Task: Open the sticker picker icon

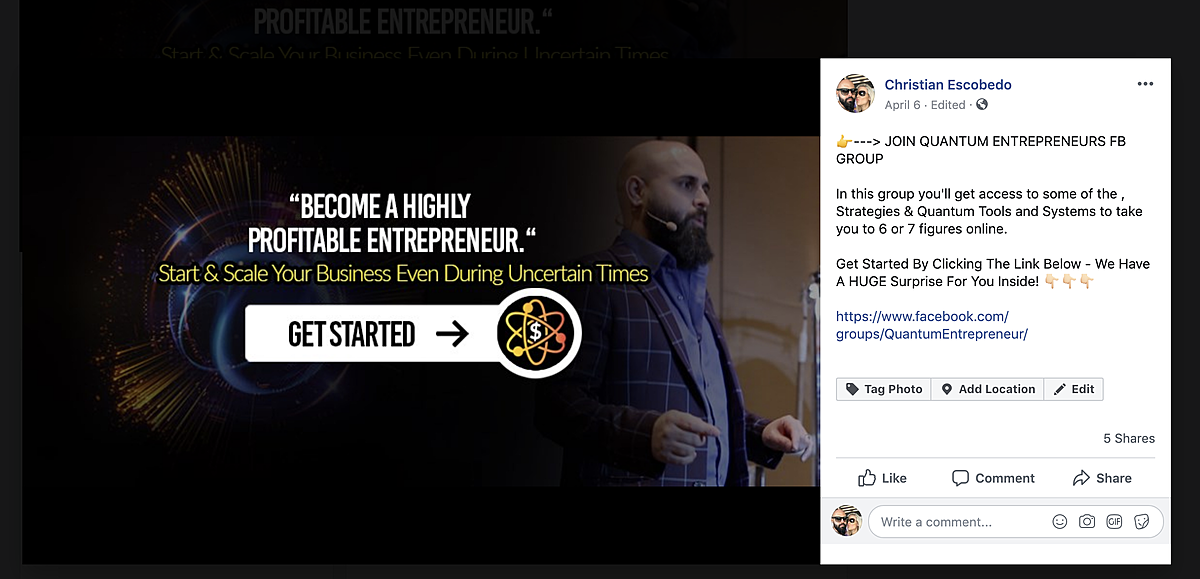Action: [x=1141, y=522]
